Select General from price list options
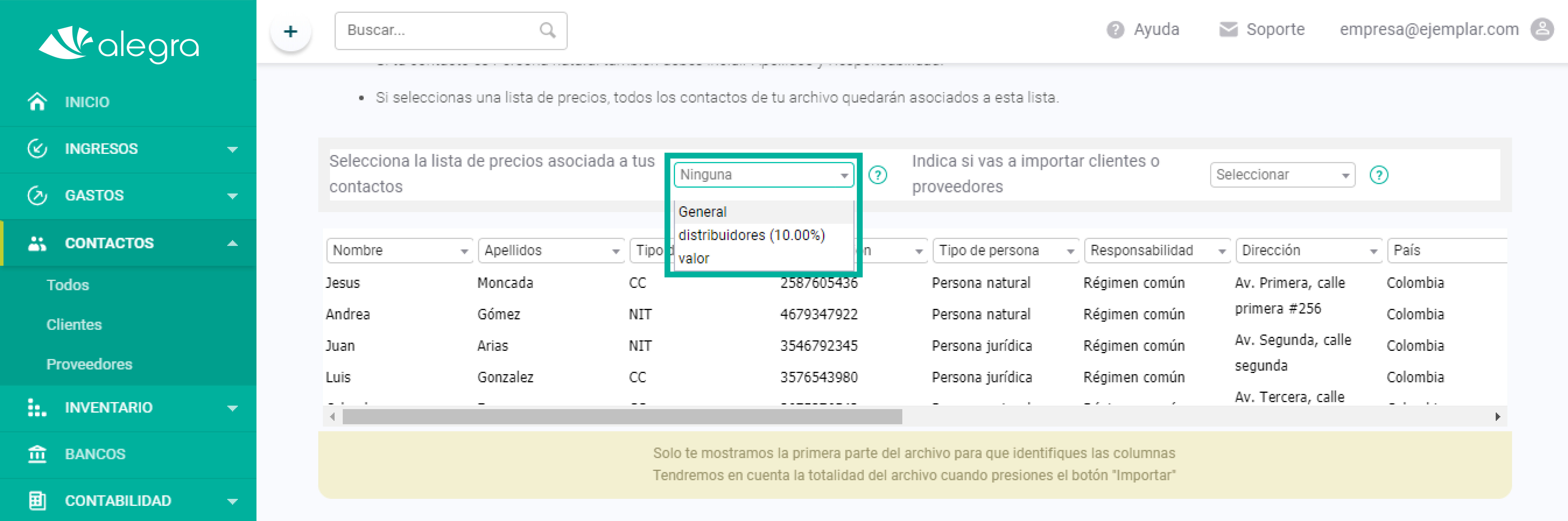 [x=764, y=212]
